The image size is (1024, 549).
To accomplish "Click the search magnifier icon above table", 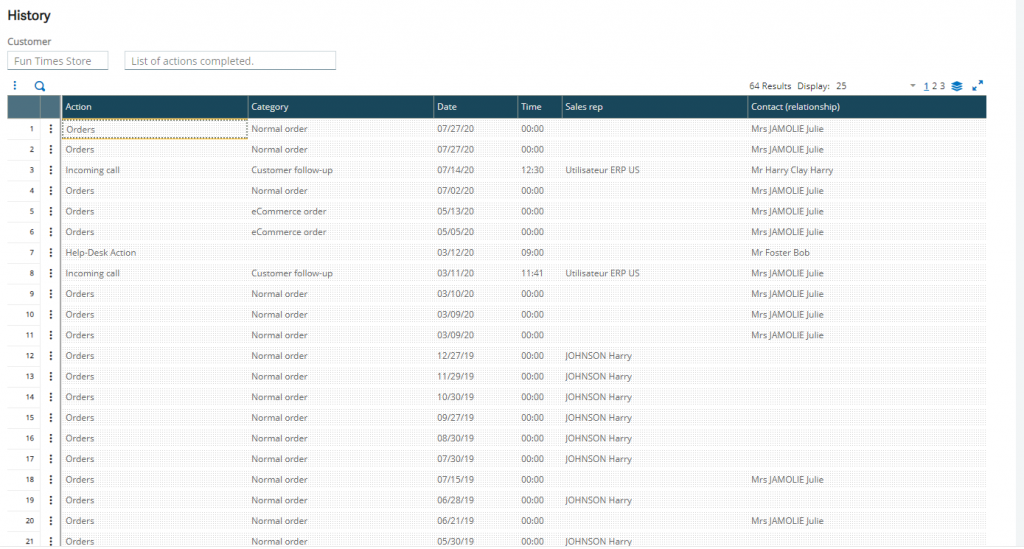I will coord(40,86).
